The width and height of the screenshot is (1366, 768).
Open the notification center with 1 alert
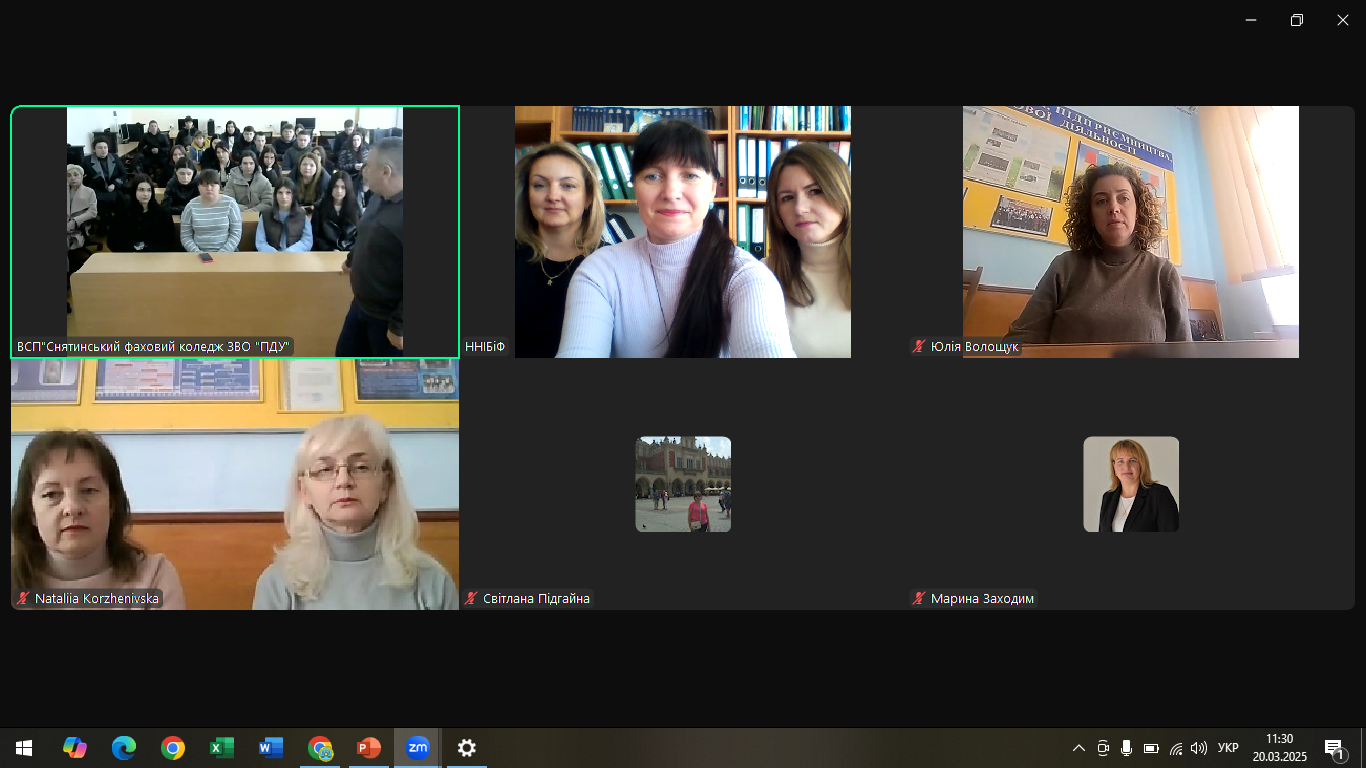(x=1334, y=748)
